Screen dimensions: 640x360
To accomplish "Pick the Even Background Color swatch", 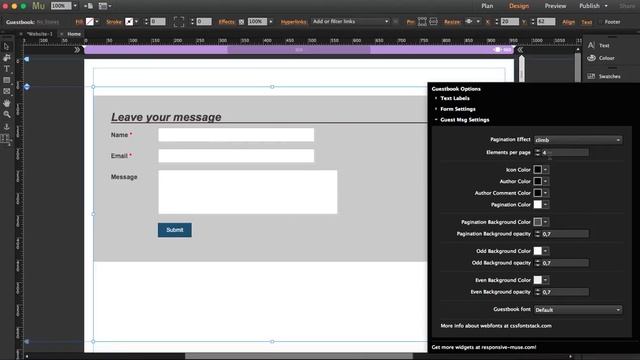I will pos(538,280).
